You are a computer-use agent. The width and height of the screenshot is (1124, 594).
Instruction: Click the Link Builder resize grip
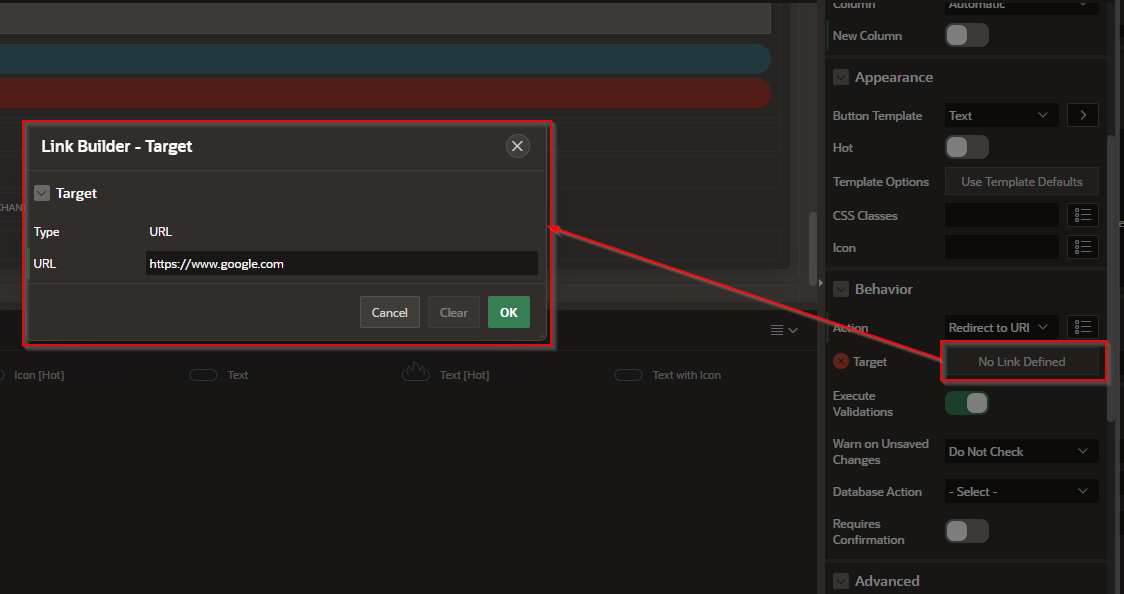click(x=541, y=336)
